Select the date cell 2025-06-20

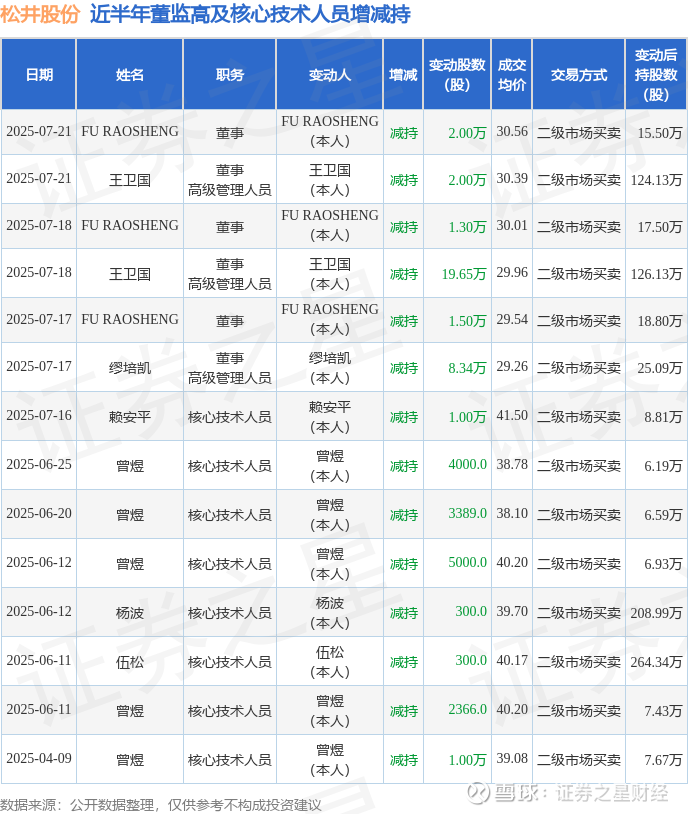pos(39,513)
